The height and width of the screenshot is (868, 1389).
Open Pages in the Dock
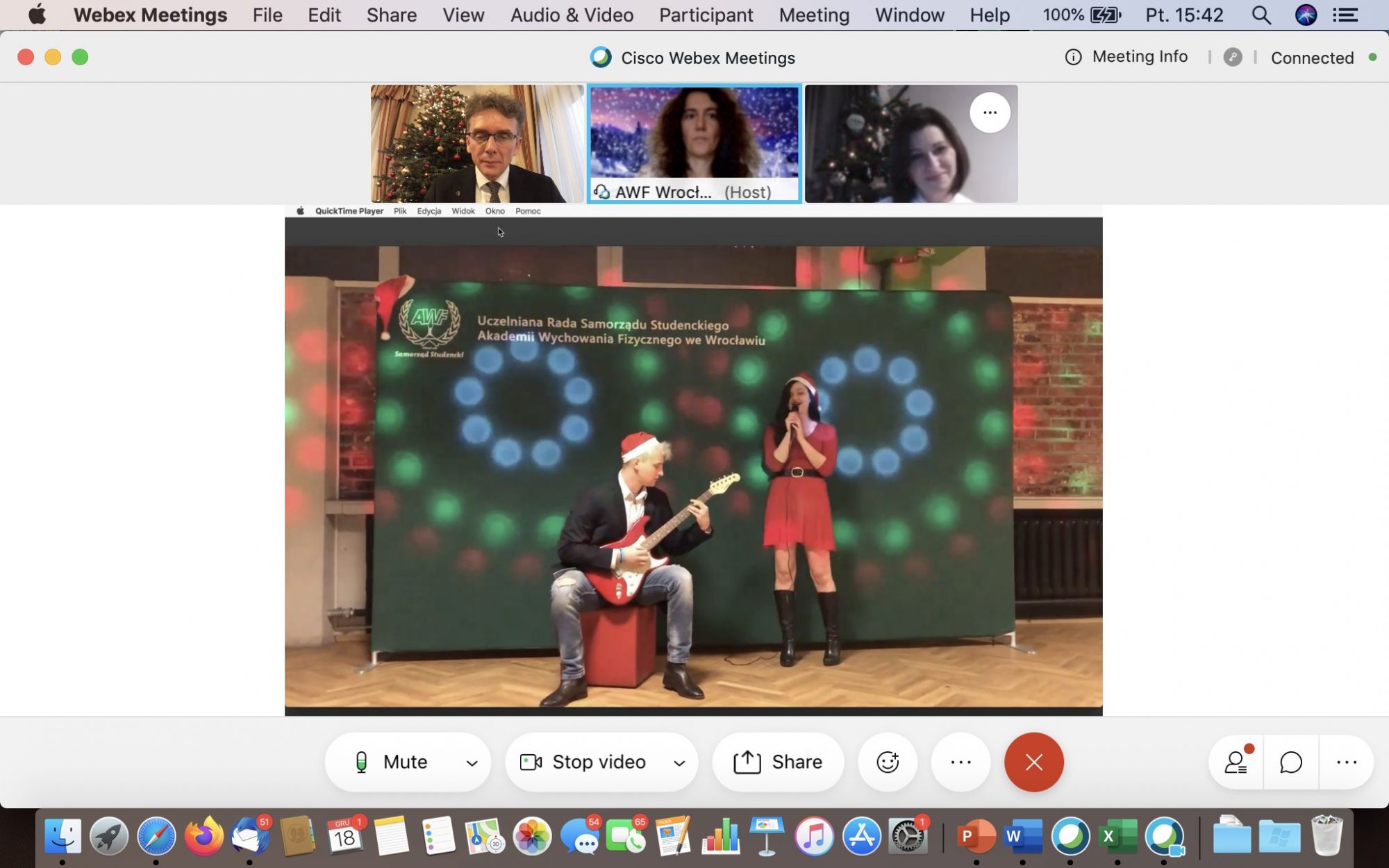[673, 835]
